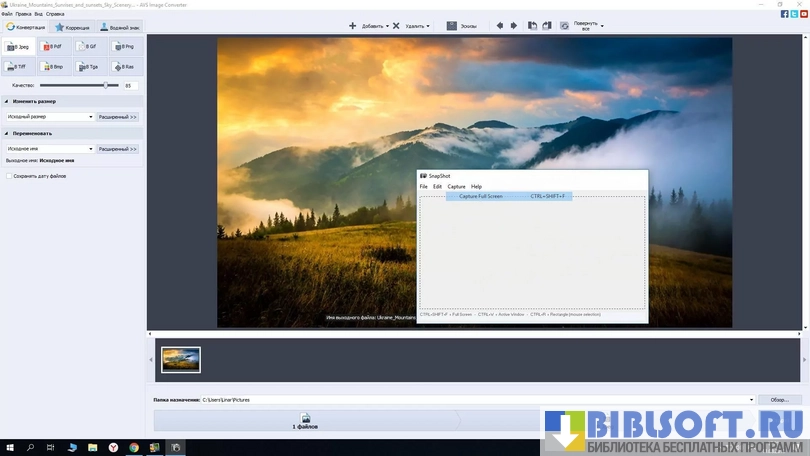
Task: Go to the next image with the right arrow
Action: [x=514, y=26]
